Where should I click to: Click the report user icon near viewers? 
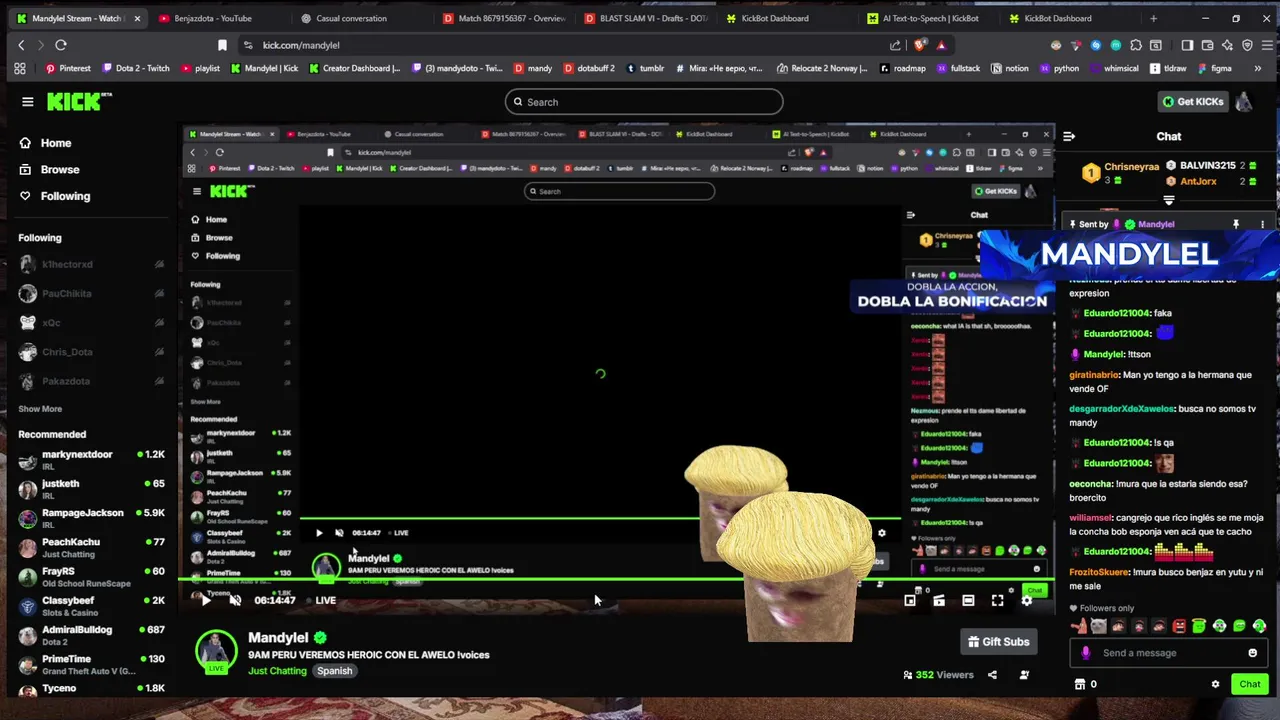[1024, 675]
